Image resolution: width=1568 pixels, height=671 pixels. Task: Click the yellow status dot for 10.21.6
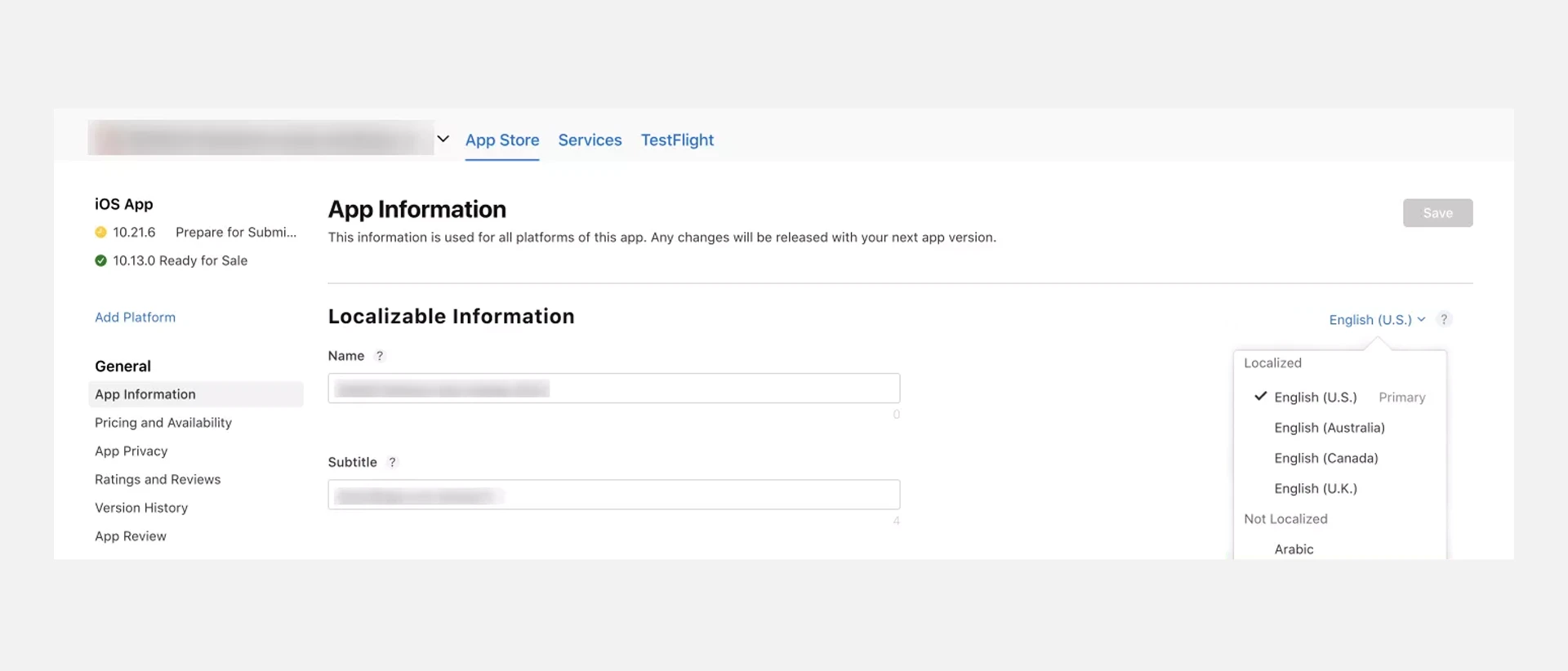tap(100, 233)
